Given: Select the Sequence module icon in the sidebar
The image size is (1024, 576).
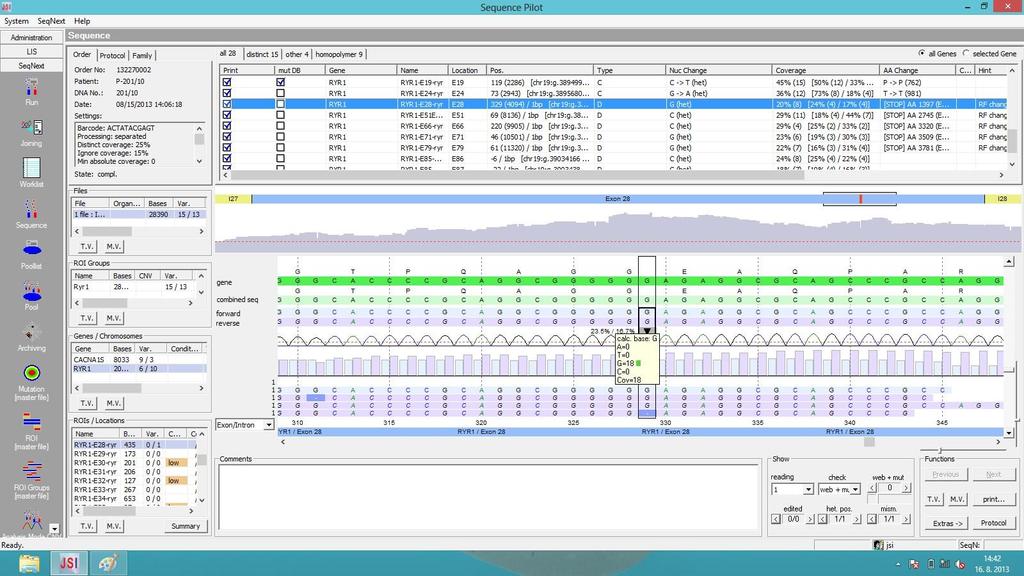Looking at the screenshot, I should (31, 210).
